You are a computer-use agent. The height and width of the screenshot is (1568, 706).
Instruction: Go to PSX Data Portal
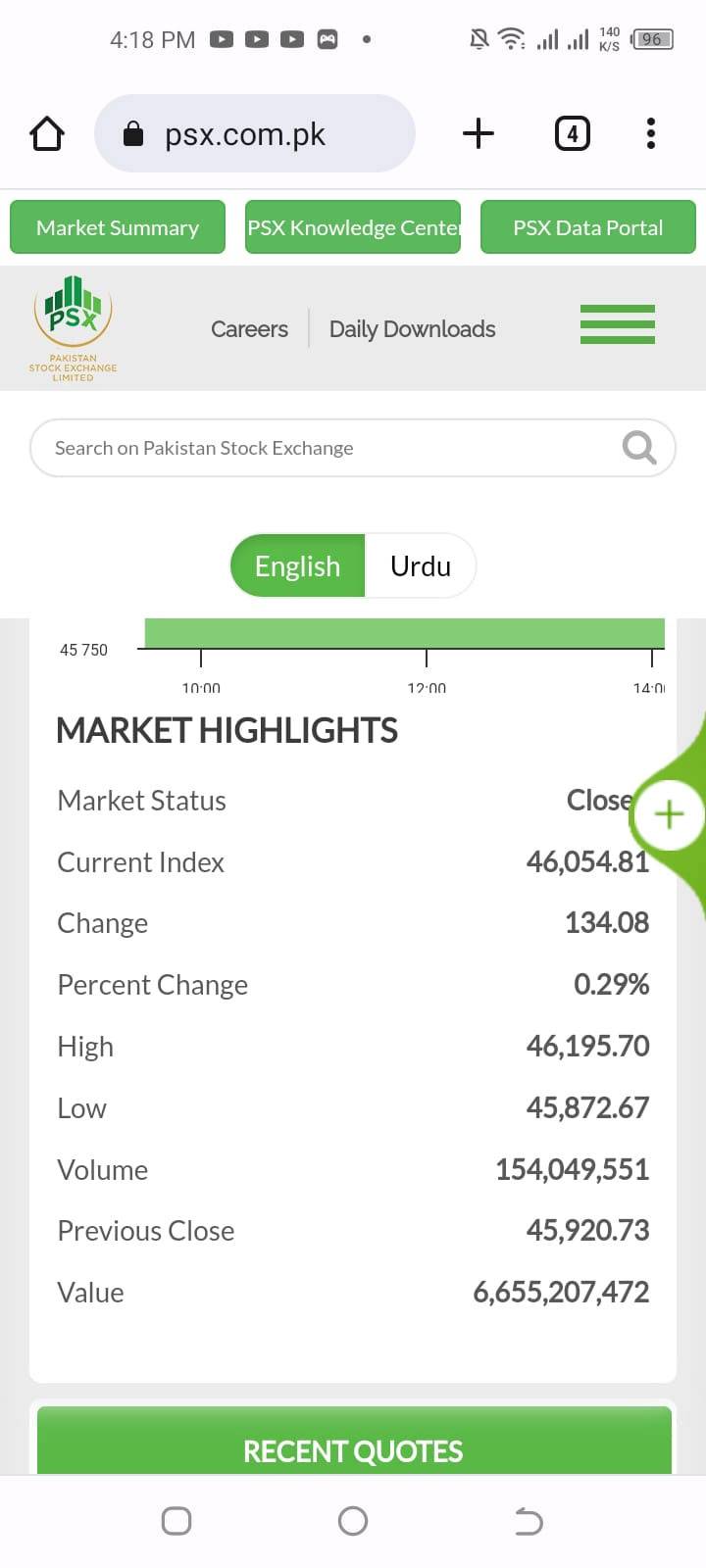coord(588,227)
